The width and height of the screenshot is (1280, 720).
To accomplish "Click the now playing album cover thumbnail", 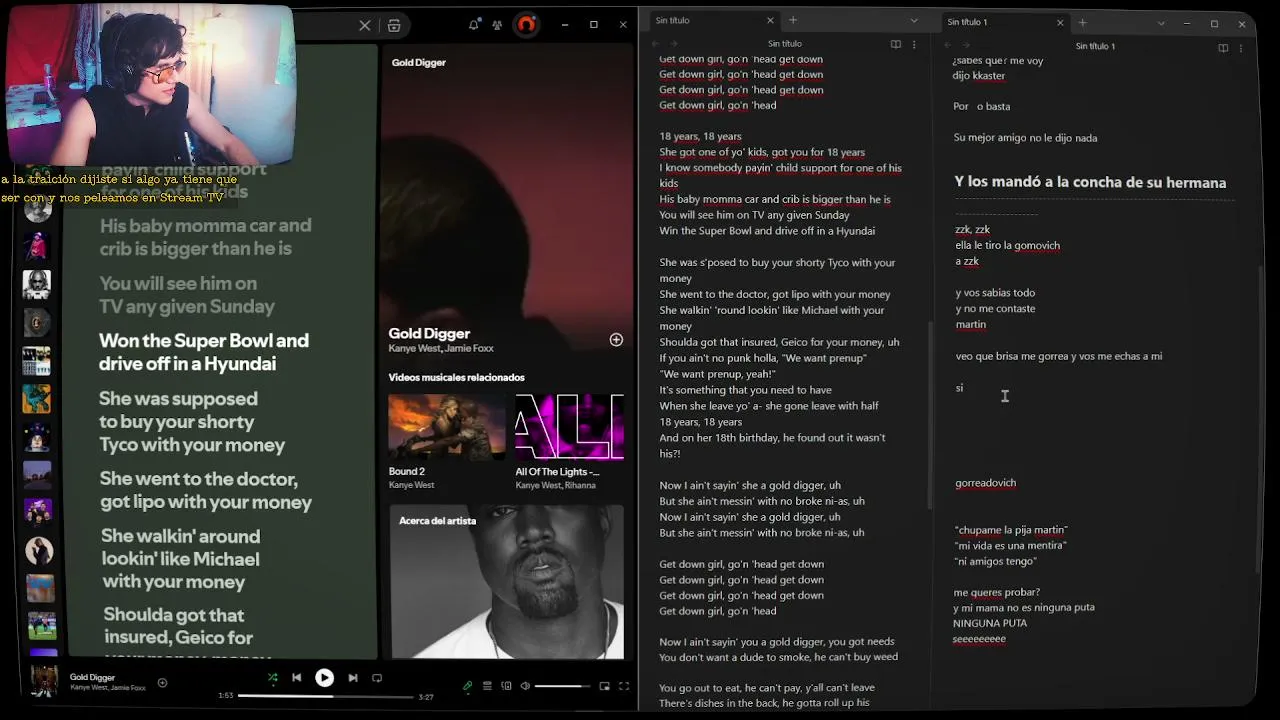I will [44, 680].
